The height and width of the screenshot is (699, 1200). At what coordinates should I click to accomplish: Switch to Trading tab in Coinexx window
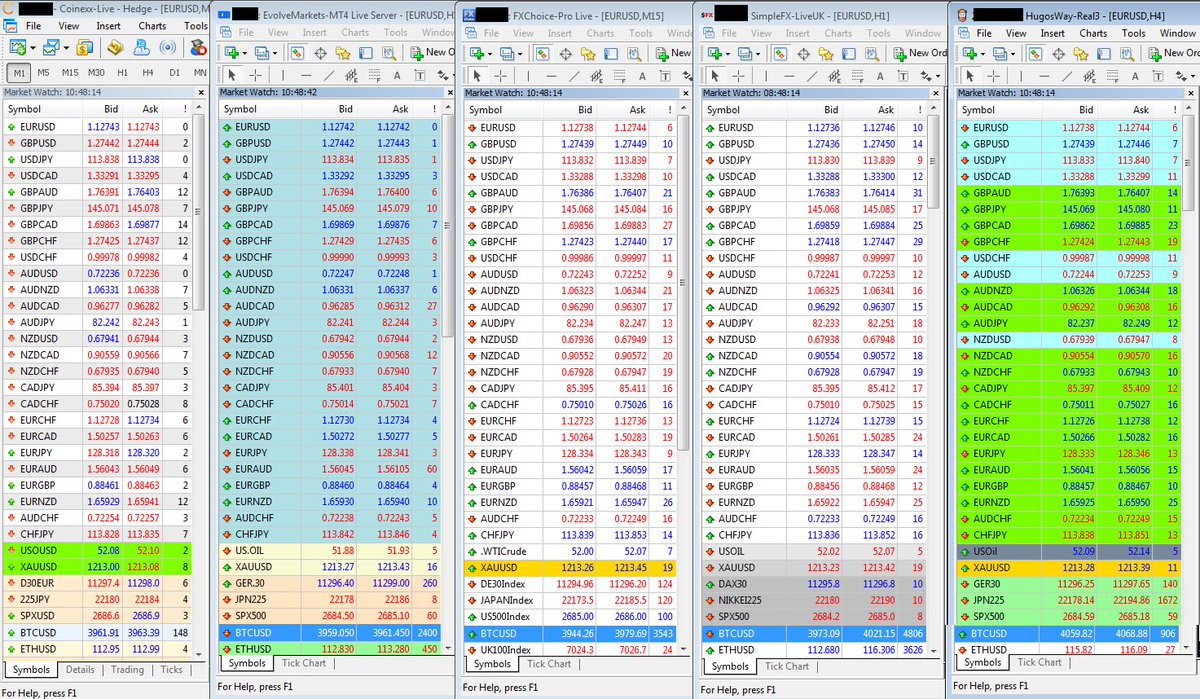pyautogui.click(x=127, y=670)
